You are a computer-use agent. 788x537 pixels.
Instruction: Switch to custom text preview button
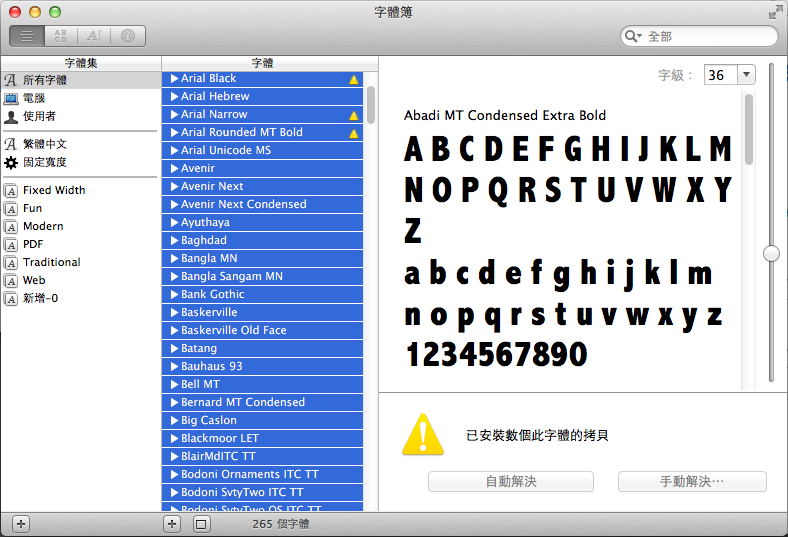click(94, 36)
